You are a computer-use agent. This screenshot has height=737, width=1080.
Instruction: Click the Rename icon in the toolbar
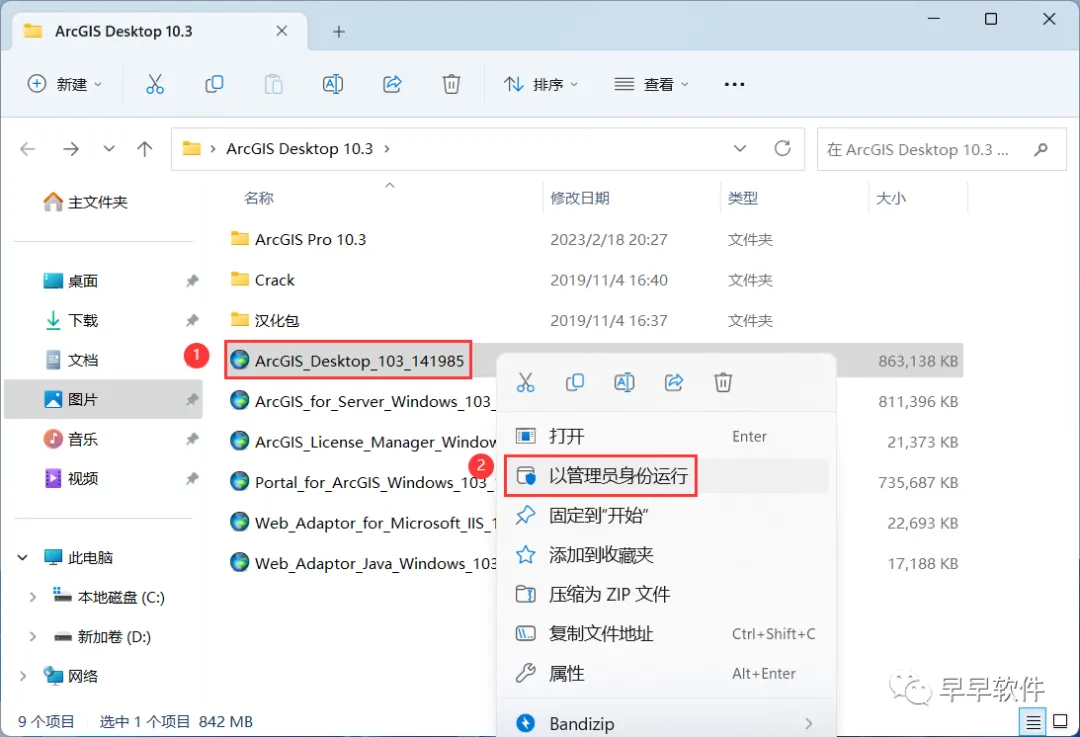(333, 84)
